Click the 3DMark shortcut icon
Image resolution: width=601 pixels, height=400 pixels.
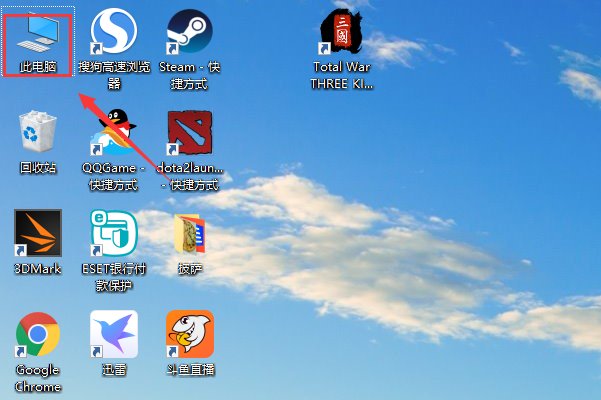click(x=38, y=233)
